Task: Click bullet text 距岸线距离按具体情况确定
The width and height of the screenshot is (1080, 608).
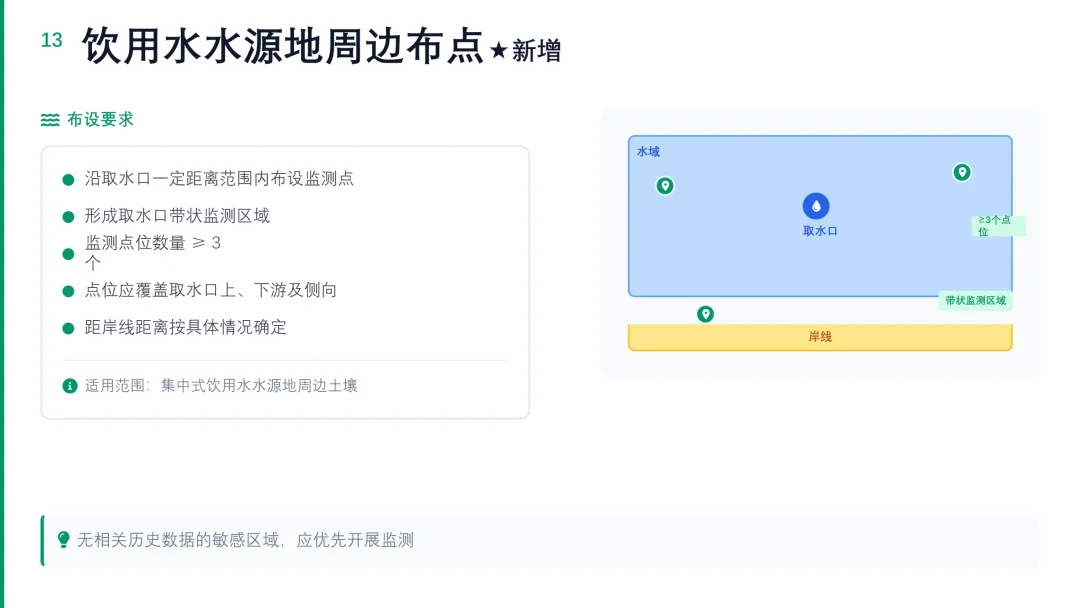Action: click(185, 328)
